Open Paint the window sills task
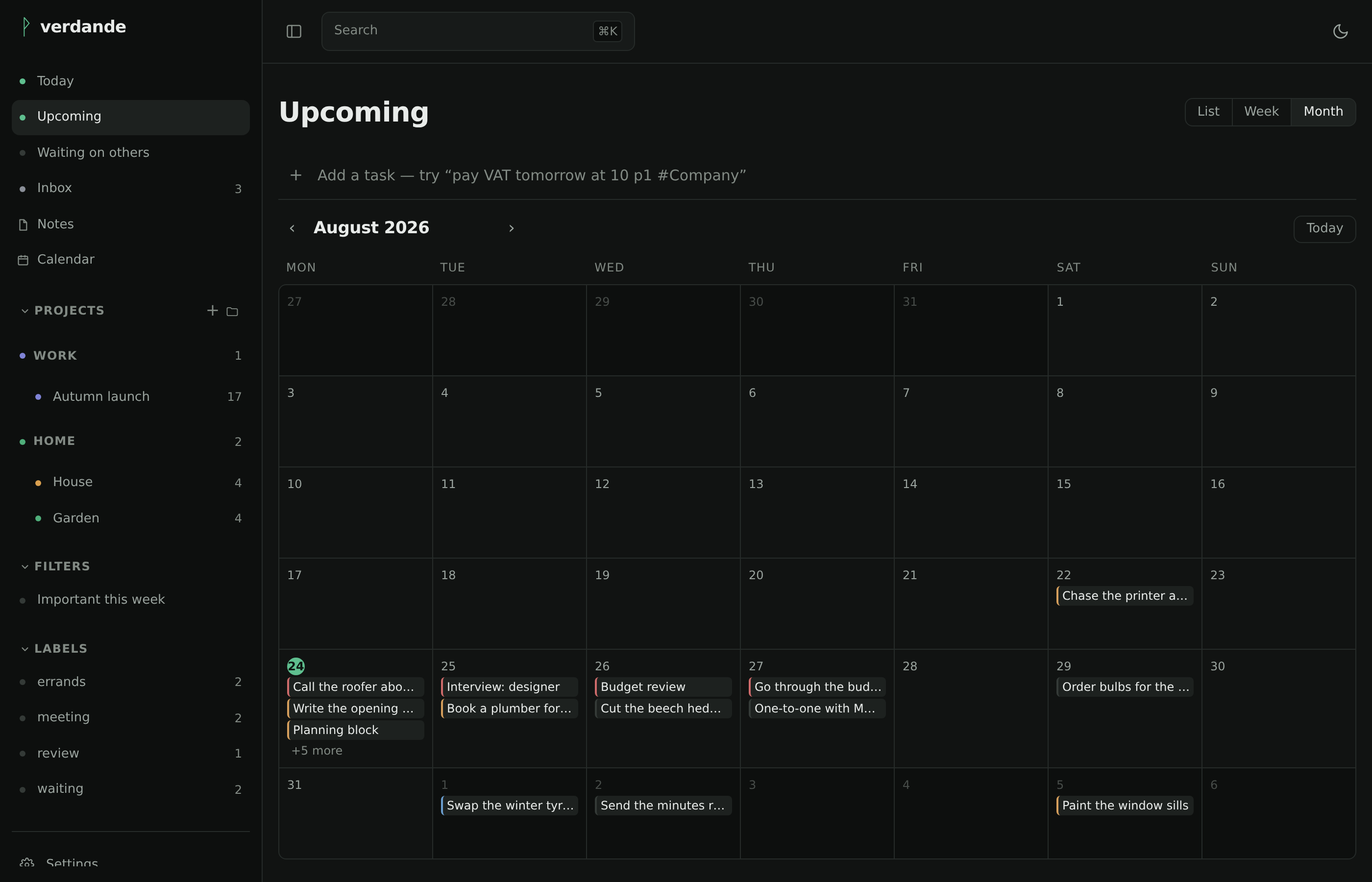 [x=1125, y=805]
